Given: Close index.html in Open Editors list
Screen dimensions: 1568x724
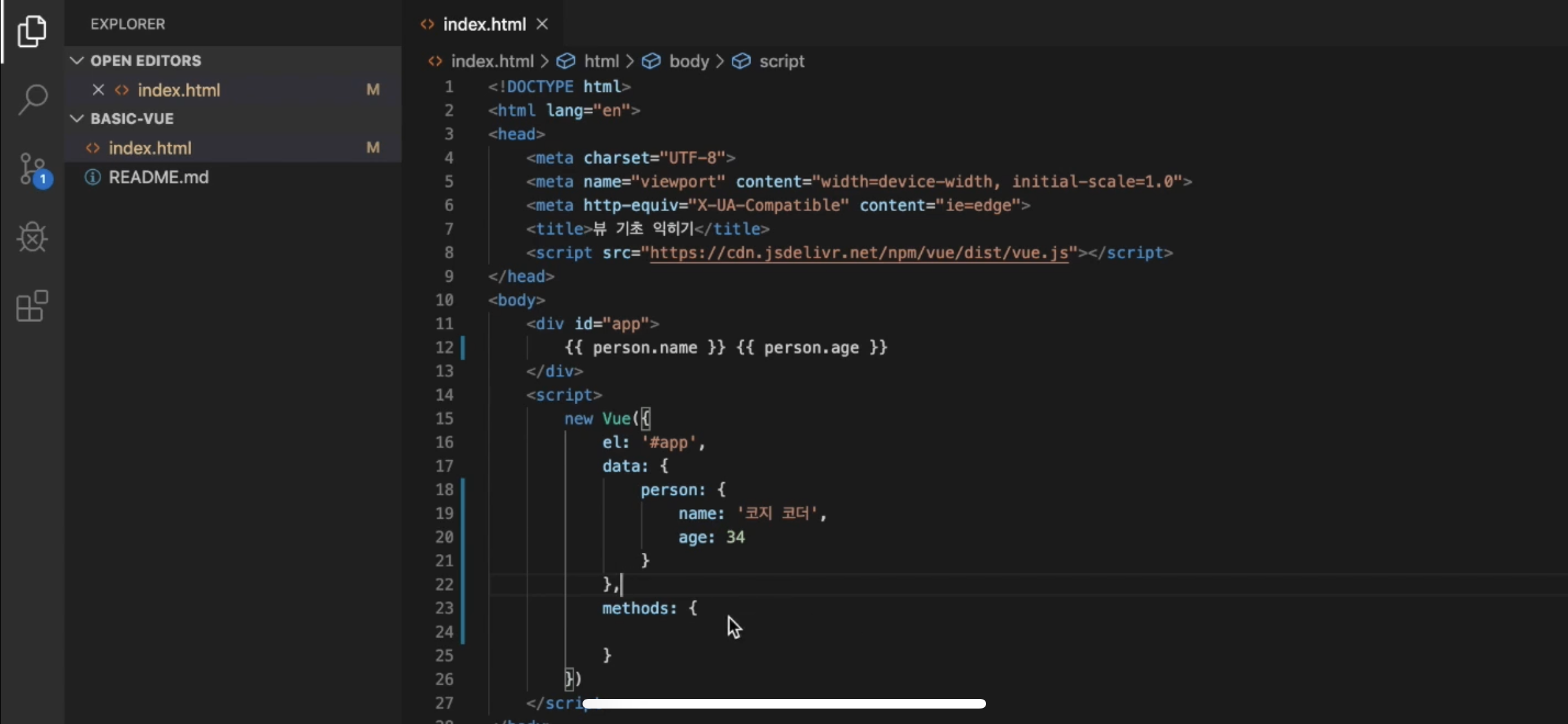Looking at the screenshot, I should tap(98, 89).
